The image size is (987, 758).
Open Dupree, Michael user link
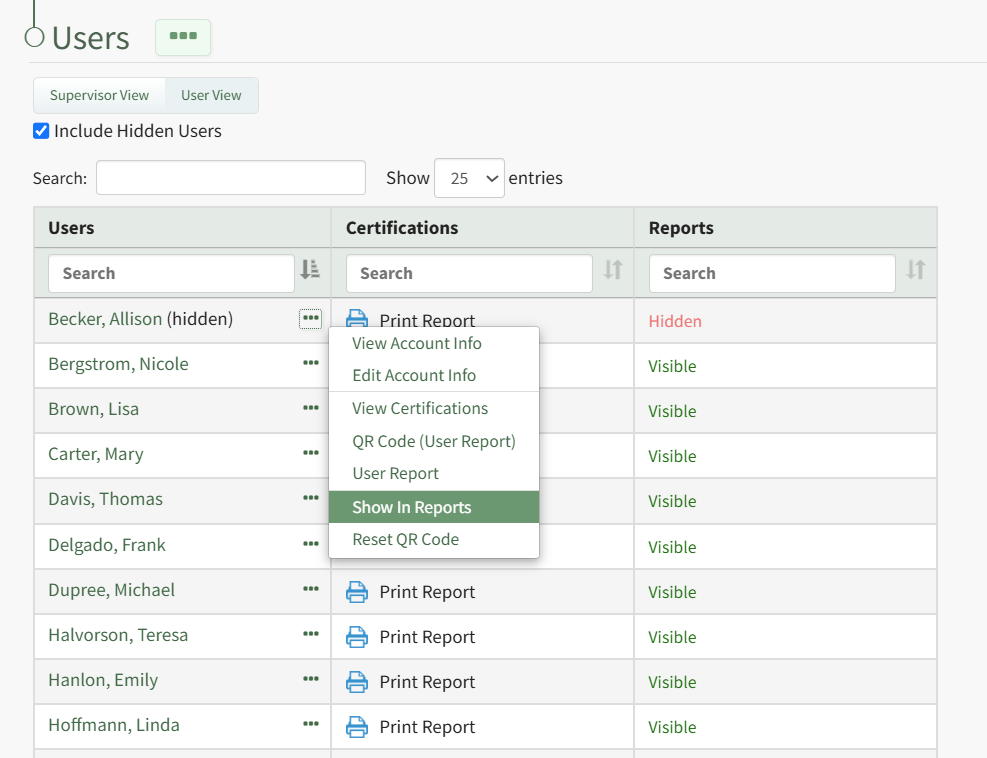coord(111,590)
